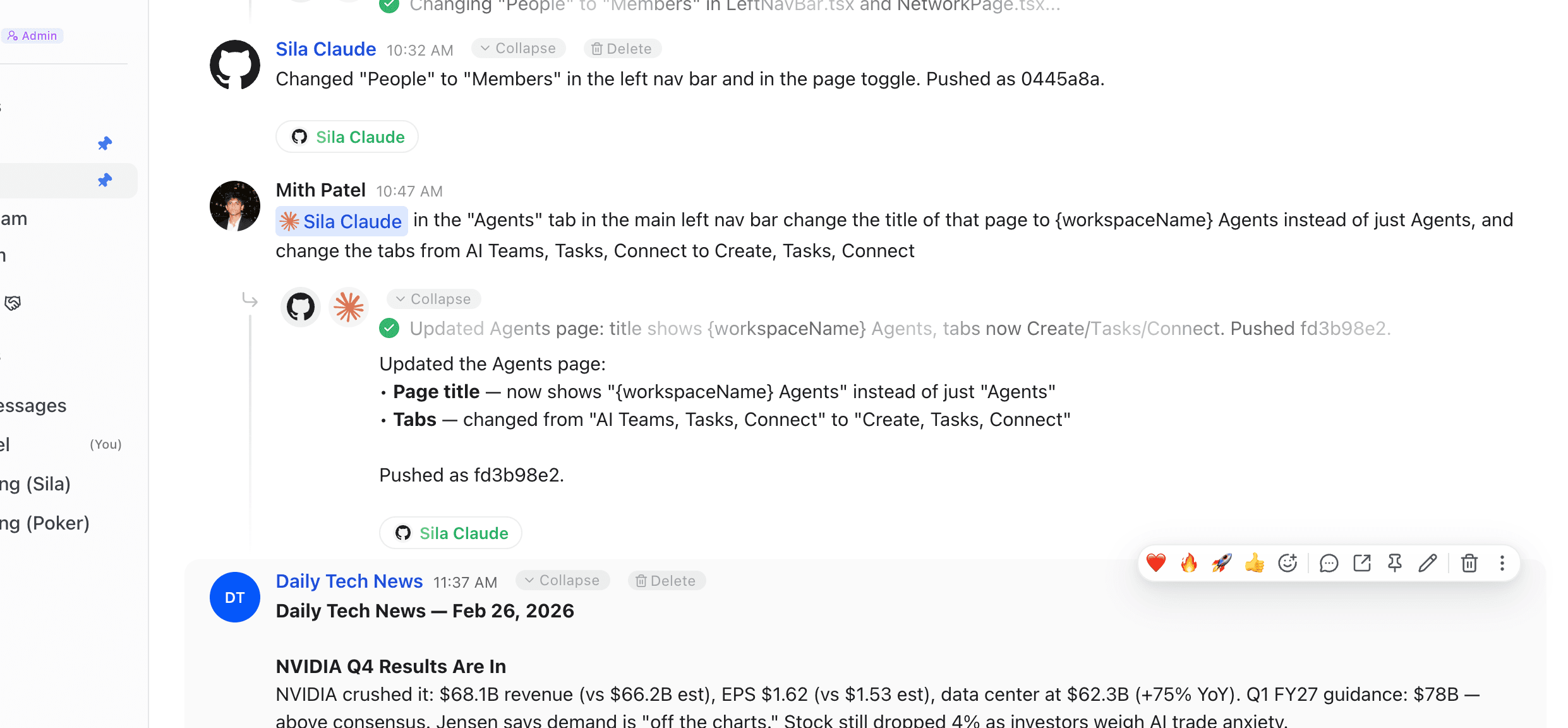The height and width of the screenshot is (728, 1568).
Task: Pin the Daily Tech News message
Action: point(1395,562)
